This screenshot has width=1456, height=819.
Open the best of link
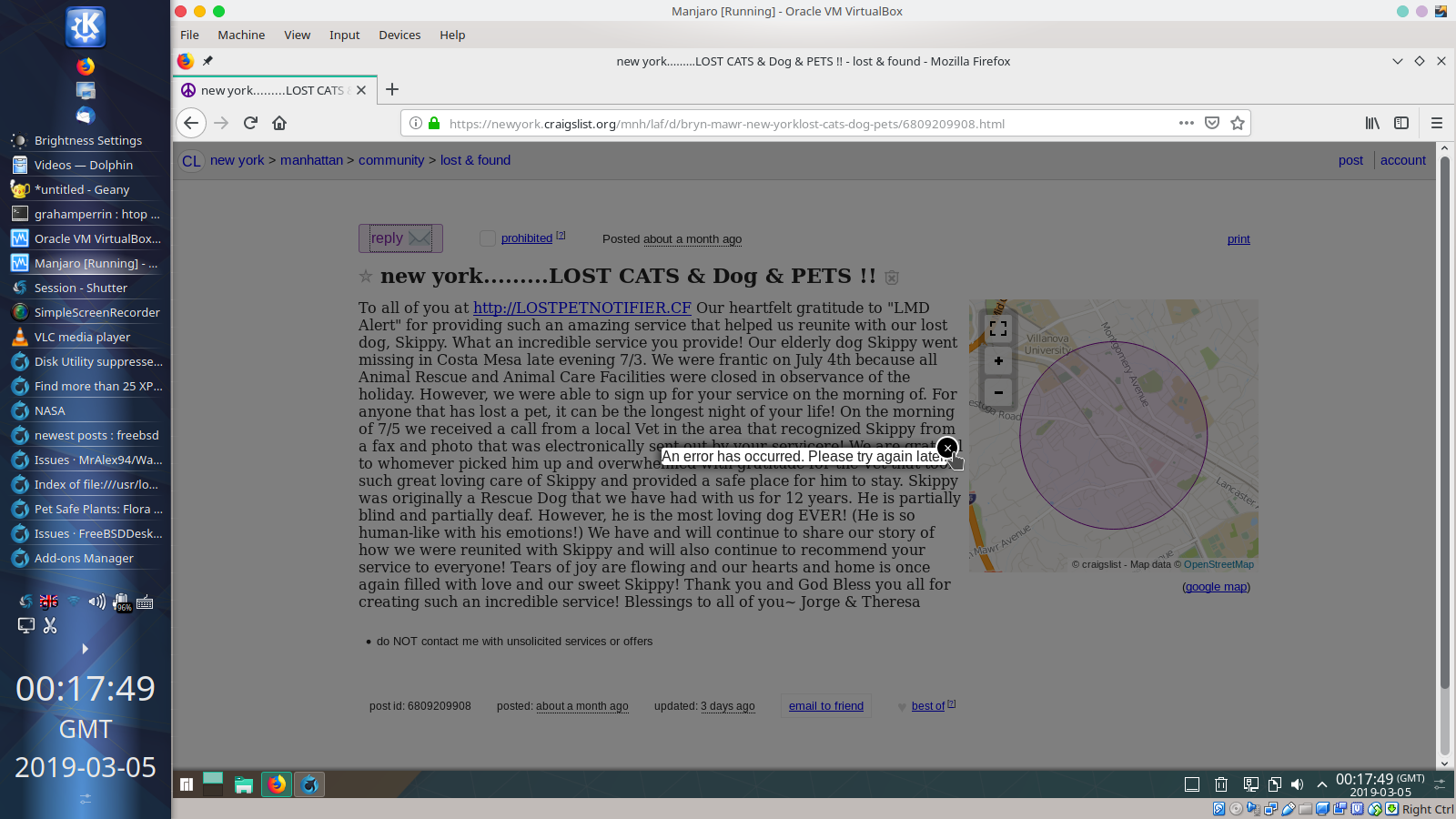point(928,706)
